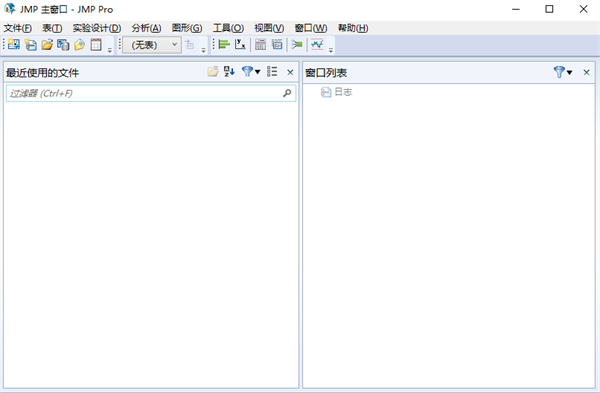Open the (无表) table selector dropdown
This screenshot has width=600, height=393.
[x=152, y=45]
